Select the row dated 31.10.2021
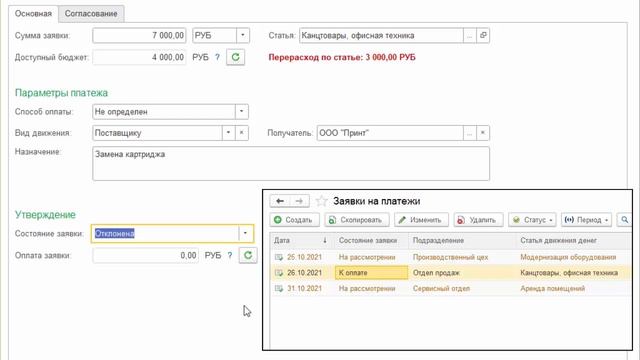 [x=451, y=288]
